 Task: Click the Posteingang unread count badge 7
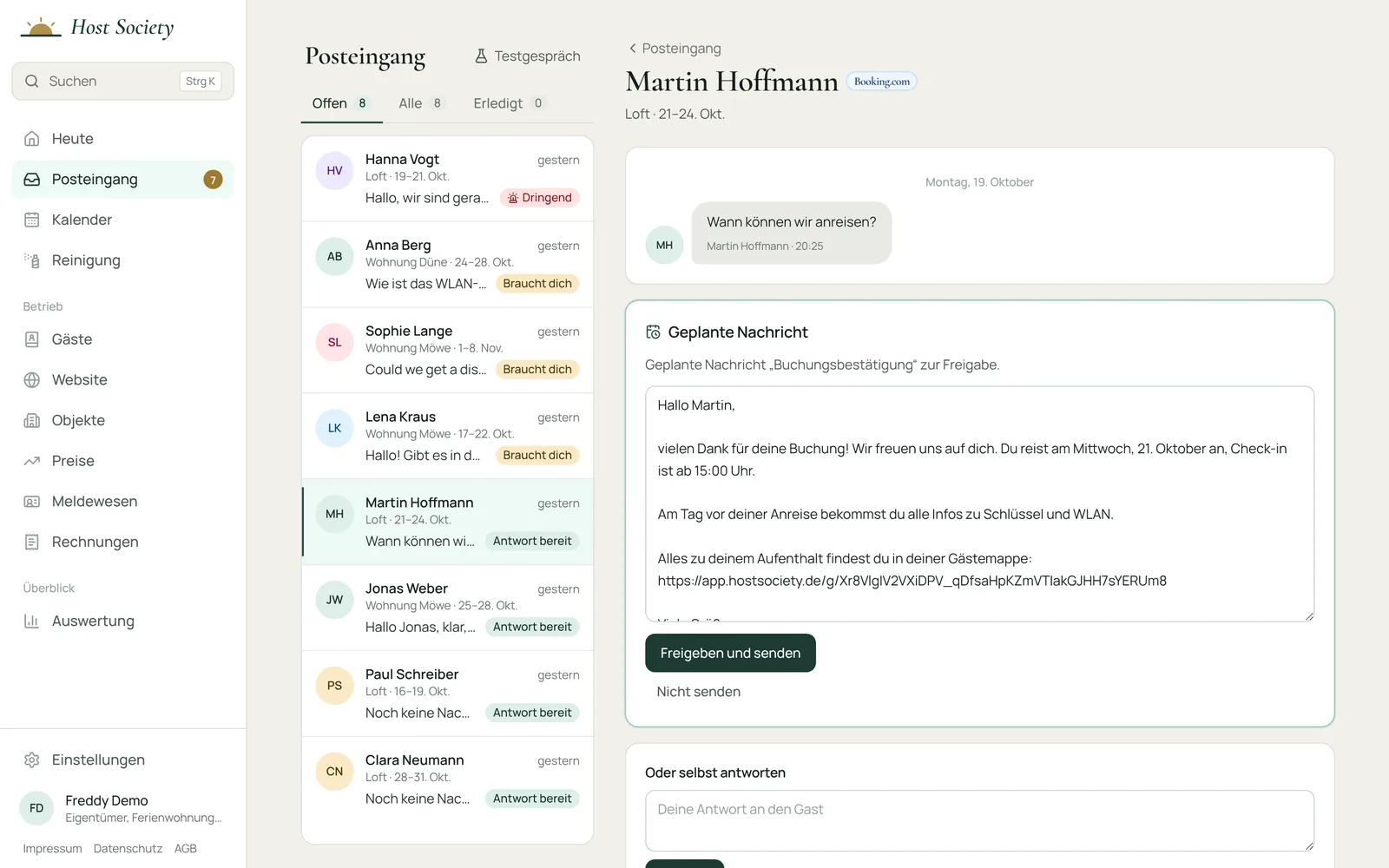click(x=213, y=180)
